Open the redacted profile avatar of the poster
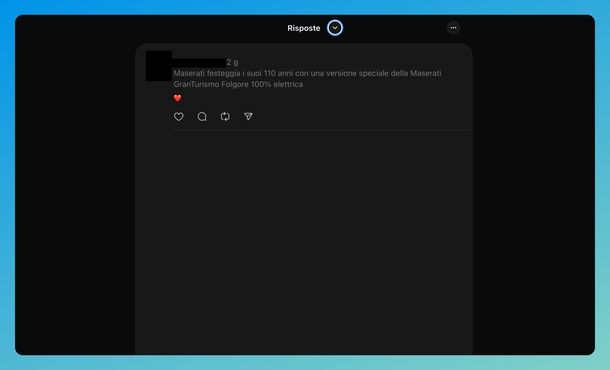The height and width of the screenshot is (370, 610). pyautogui.click(x=159, y=65)
